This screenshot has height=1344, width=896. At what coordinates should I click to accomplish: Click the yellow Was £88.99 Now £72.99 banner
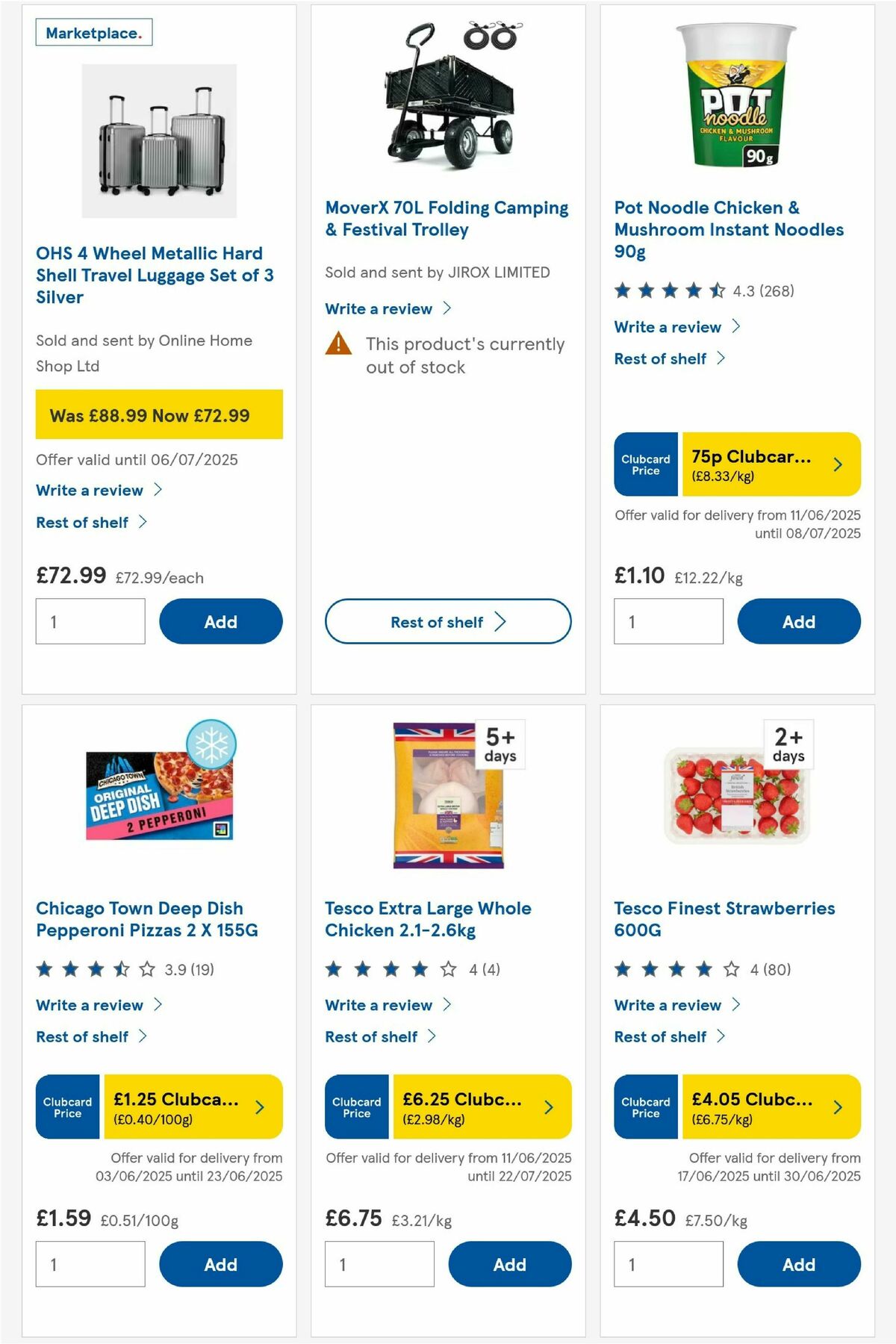pyautogui.click(x=158, y=415)
